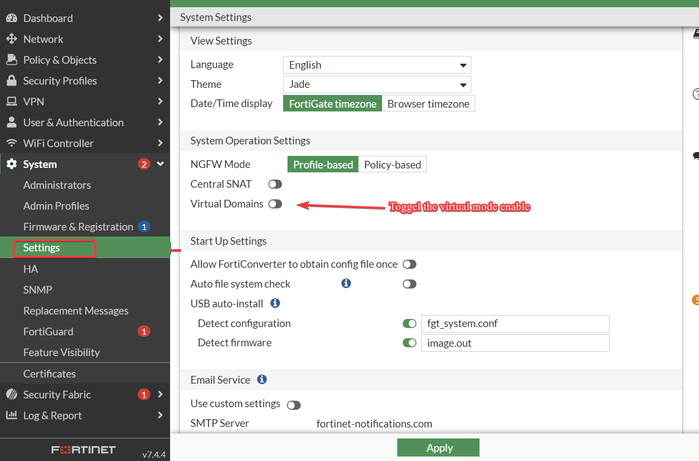Click the fortinet-notifications.com SMTP server text
The height and width of the screenshot is (461, 699).
coord(374,424)
